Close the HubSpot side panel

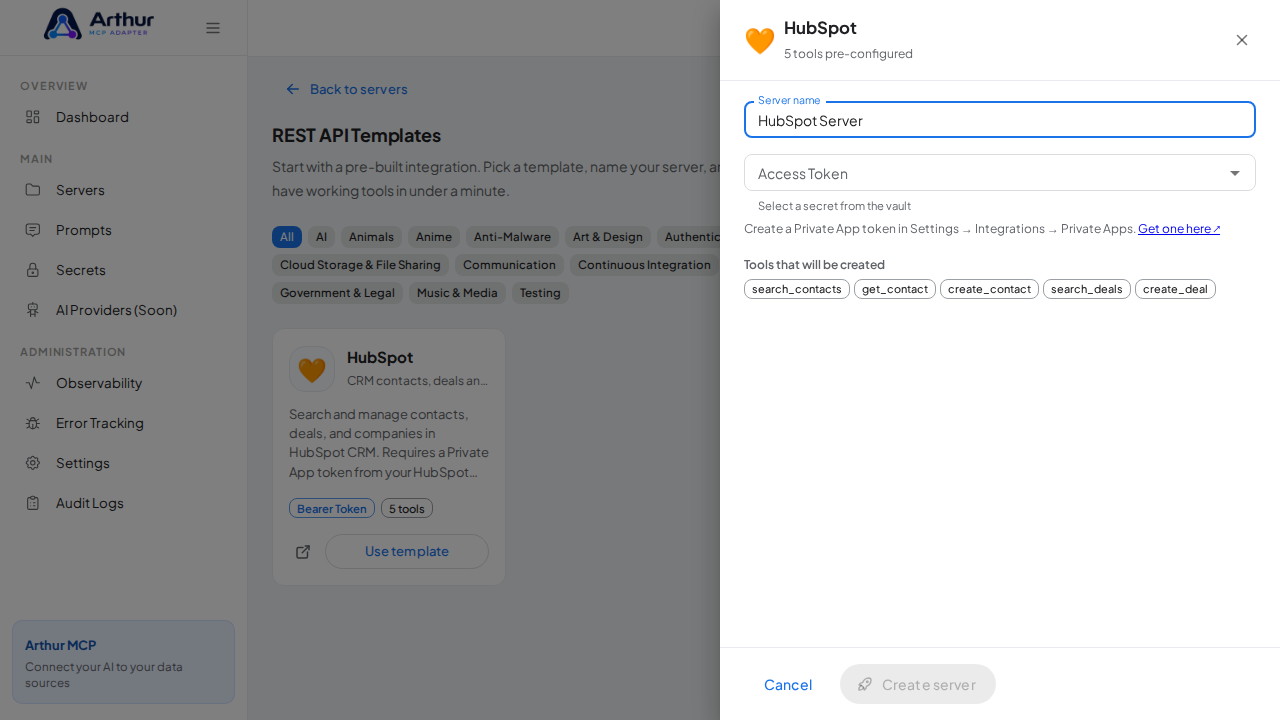1242,40
